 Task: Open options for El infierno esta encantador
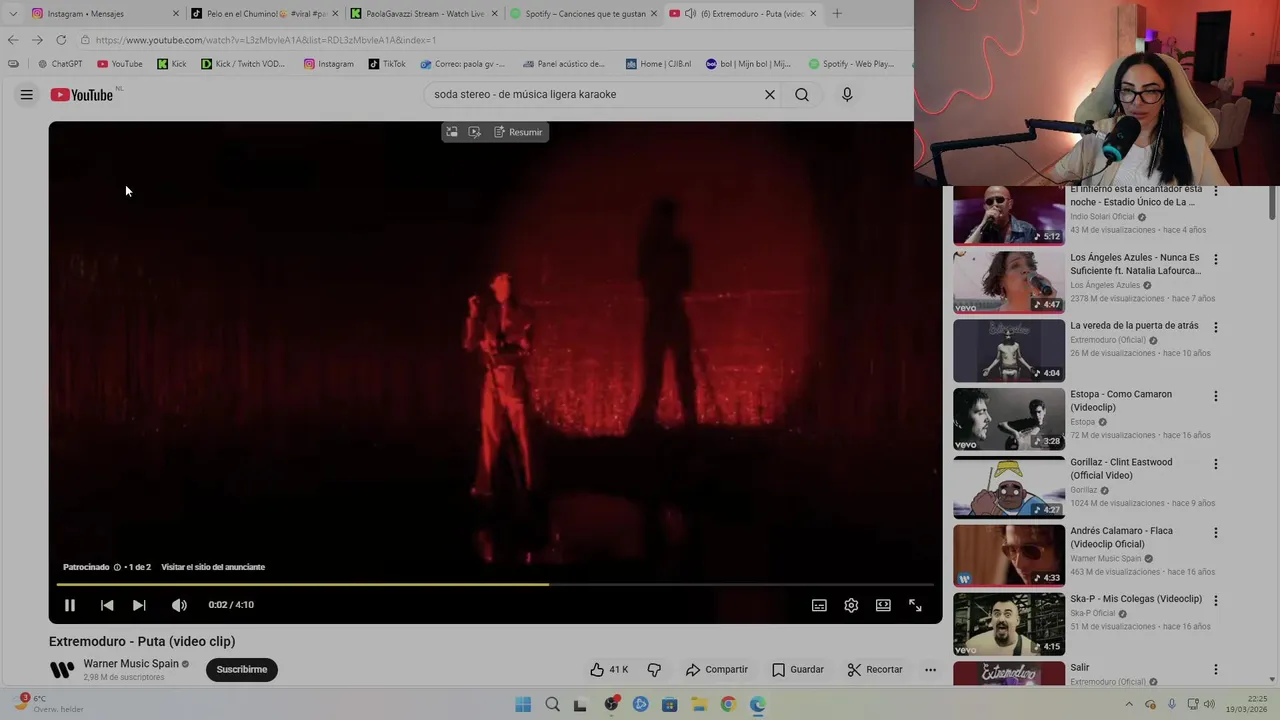1216,191
